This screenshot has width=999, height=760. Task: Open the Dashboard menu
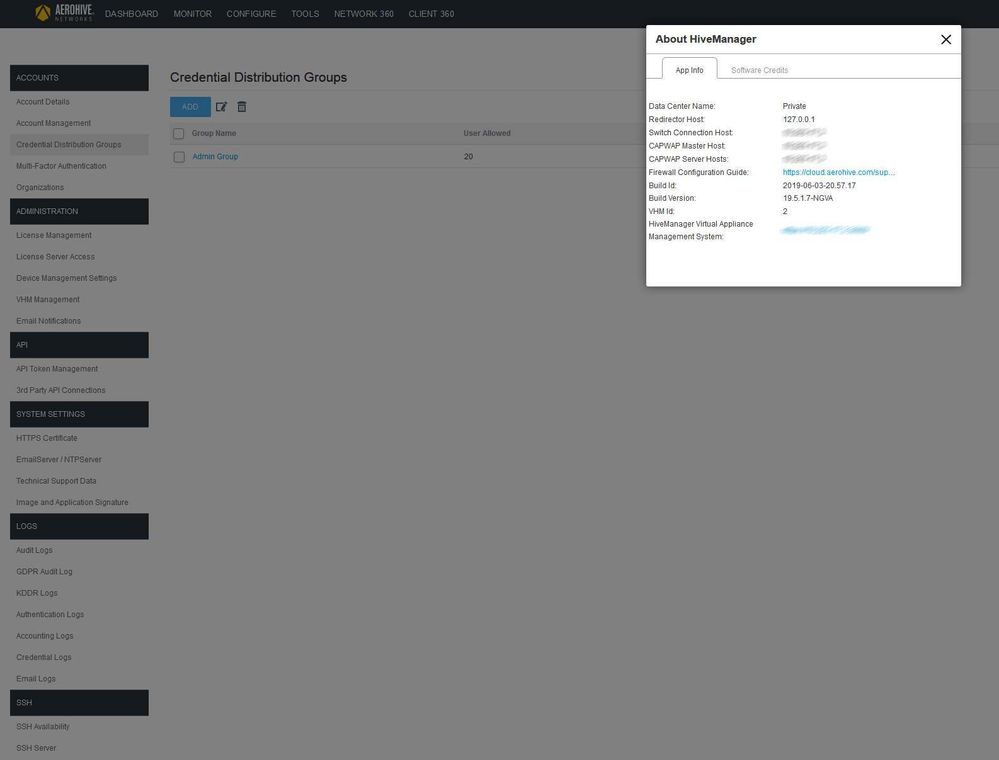point(131,14)
